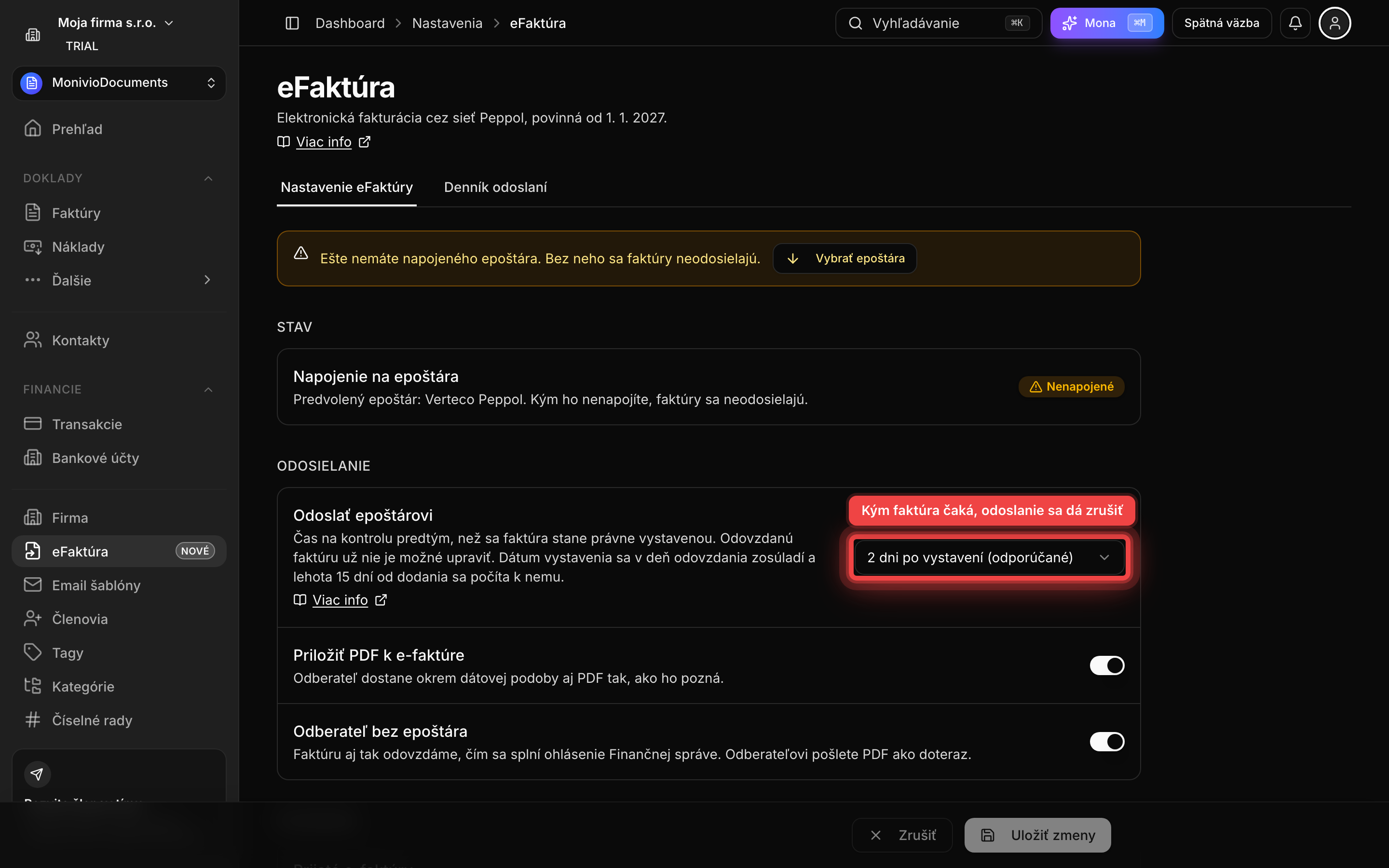Image resolution: width=1389 pixels, height=868 pixels.
Task: Switch to Denník odoslaní tab
Action: [495, 187]
